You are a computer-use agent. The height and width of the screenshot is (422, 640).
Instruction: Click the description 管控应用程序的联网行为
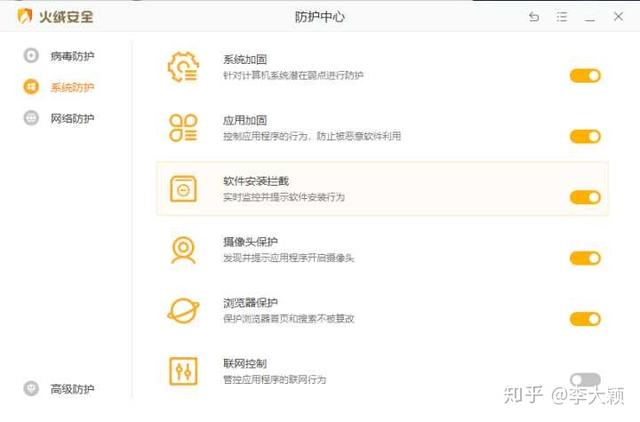pyautogui.click(x=274, y=380)
